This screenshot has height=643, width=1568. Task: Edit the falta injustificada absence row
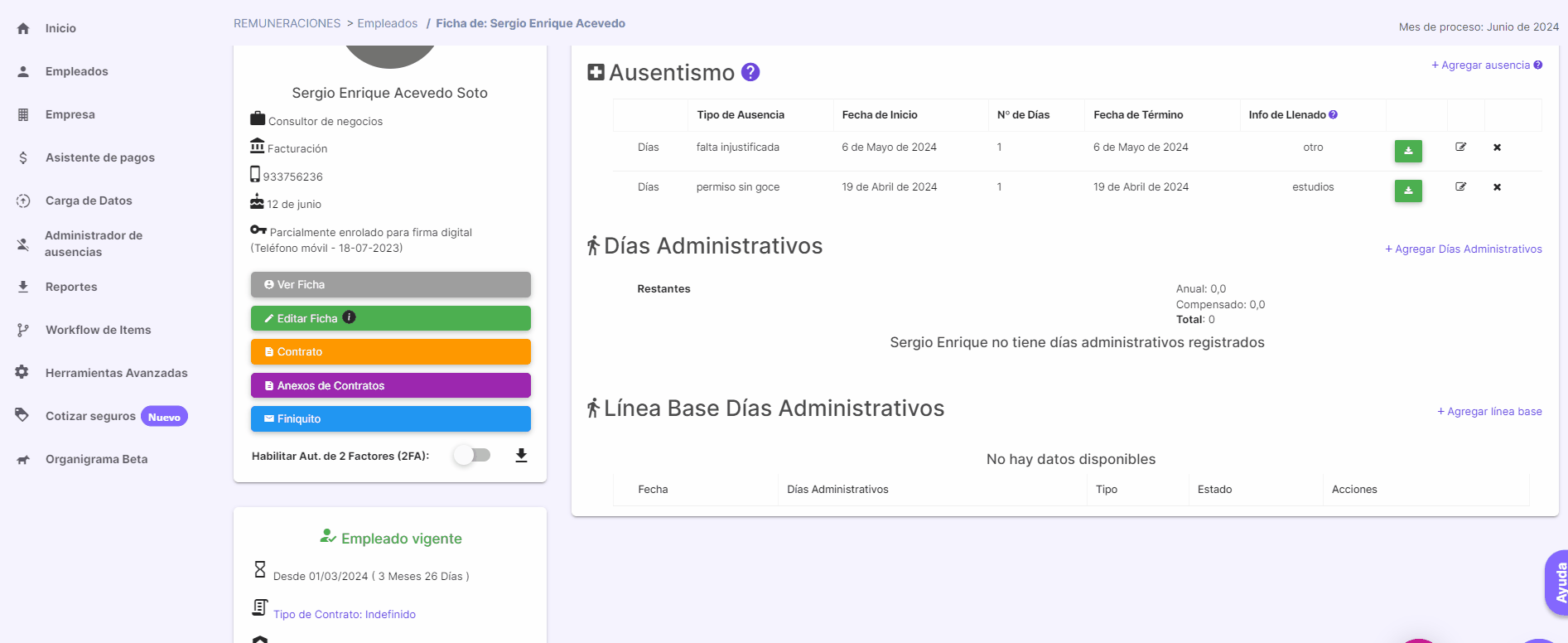click(x=1461, y=147)
